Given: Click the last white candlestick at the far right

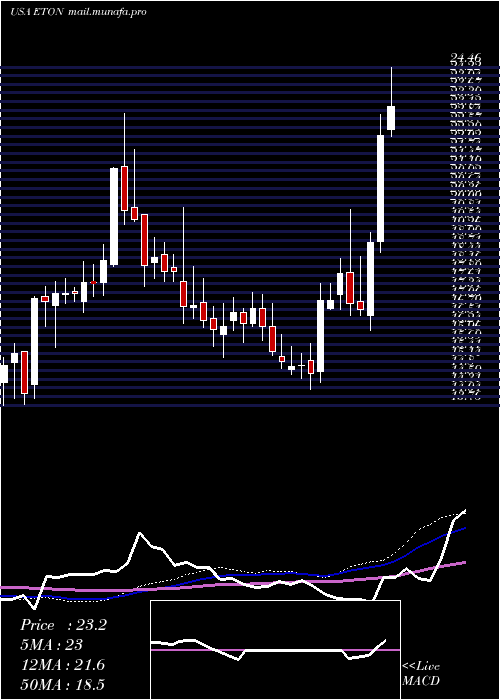Looking at the screenshot, I should (391, 118).
